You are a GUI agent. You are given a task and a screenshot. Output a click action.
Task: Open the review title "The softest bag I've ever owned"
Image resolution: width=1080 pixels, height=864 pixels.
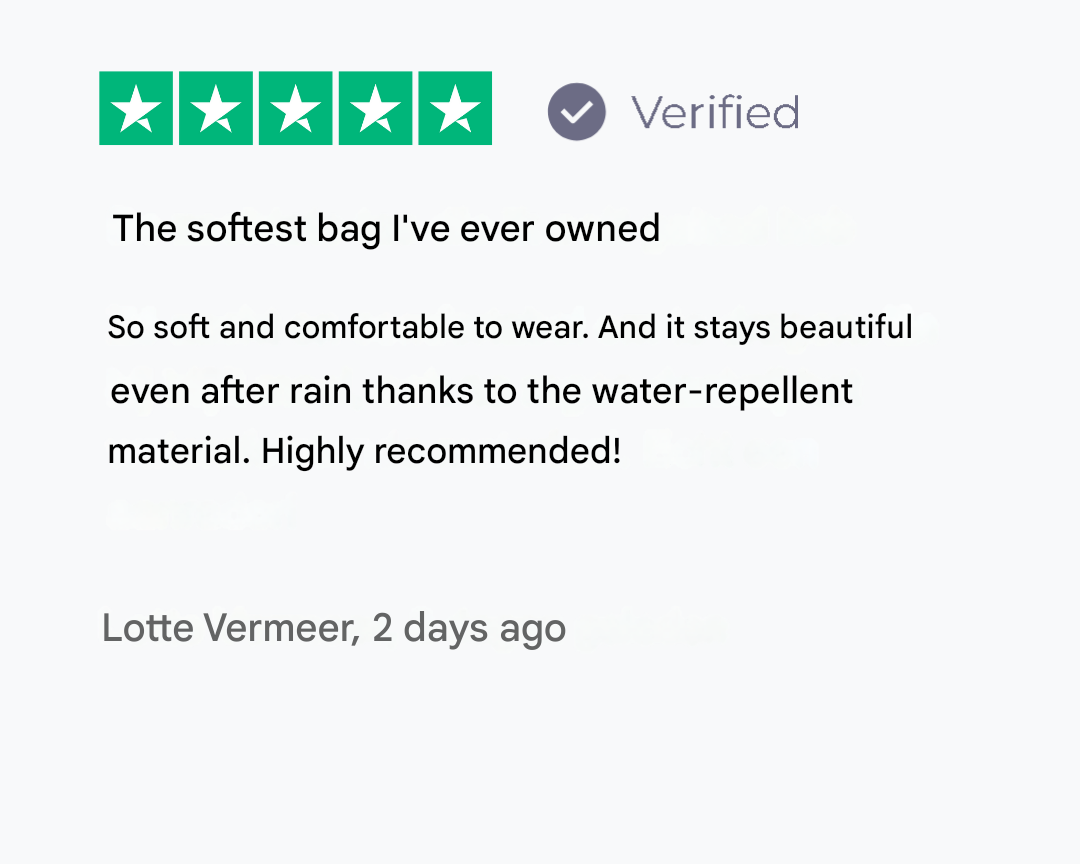[x=386, y=229]
